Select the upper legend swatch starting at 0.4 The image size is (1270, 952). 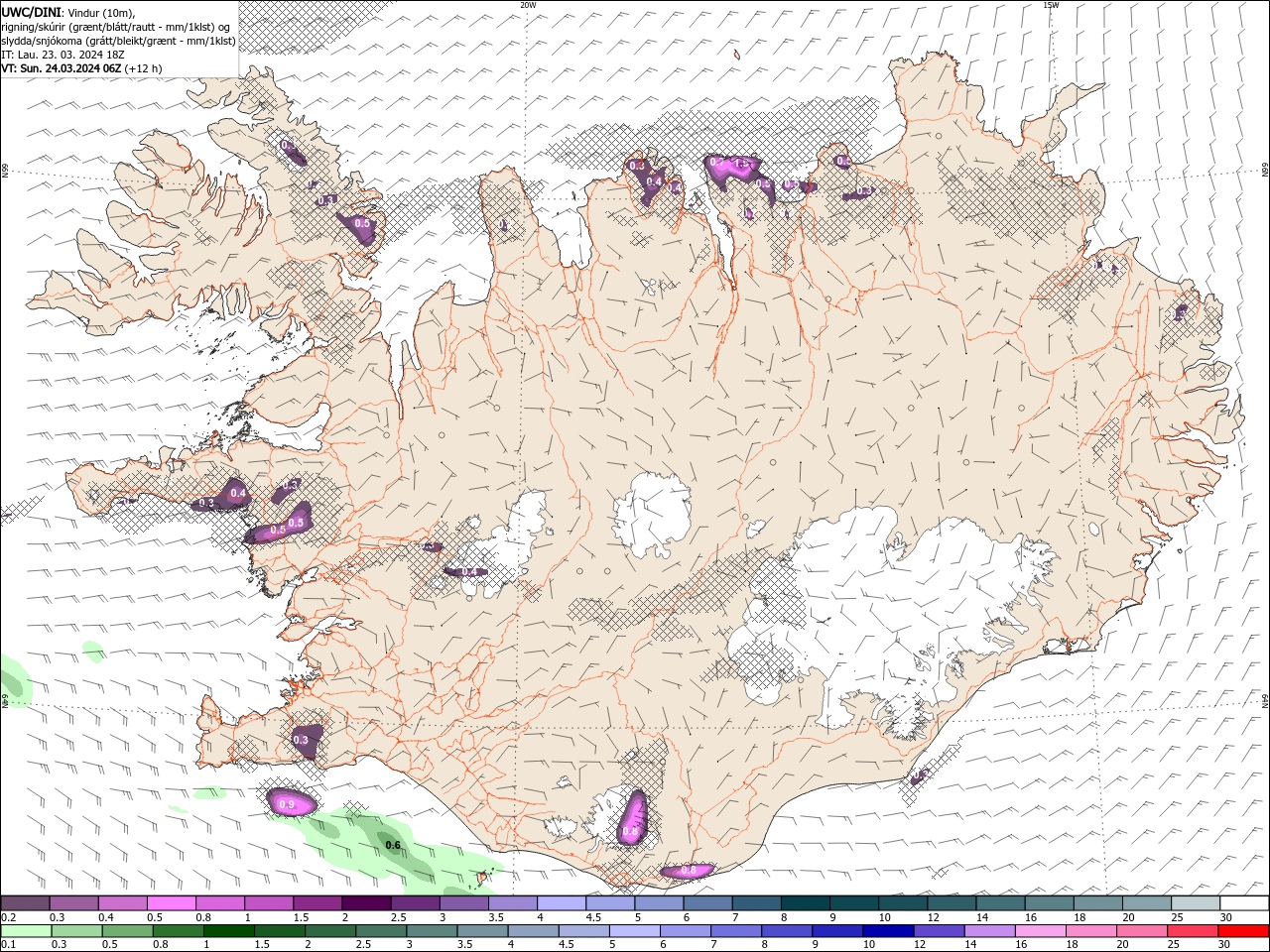click(122, 903)
